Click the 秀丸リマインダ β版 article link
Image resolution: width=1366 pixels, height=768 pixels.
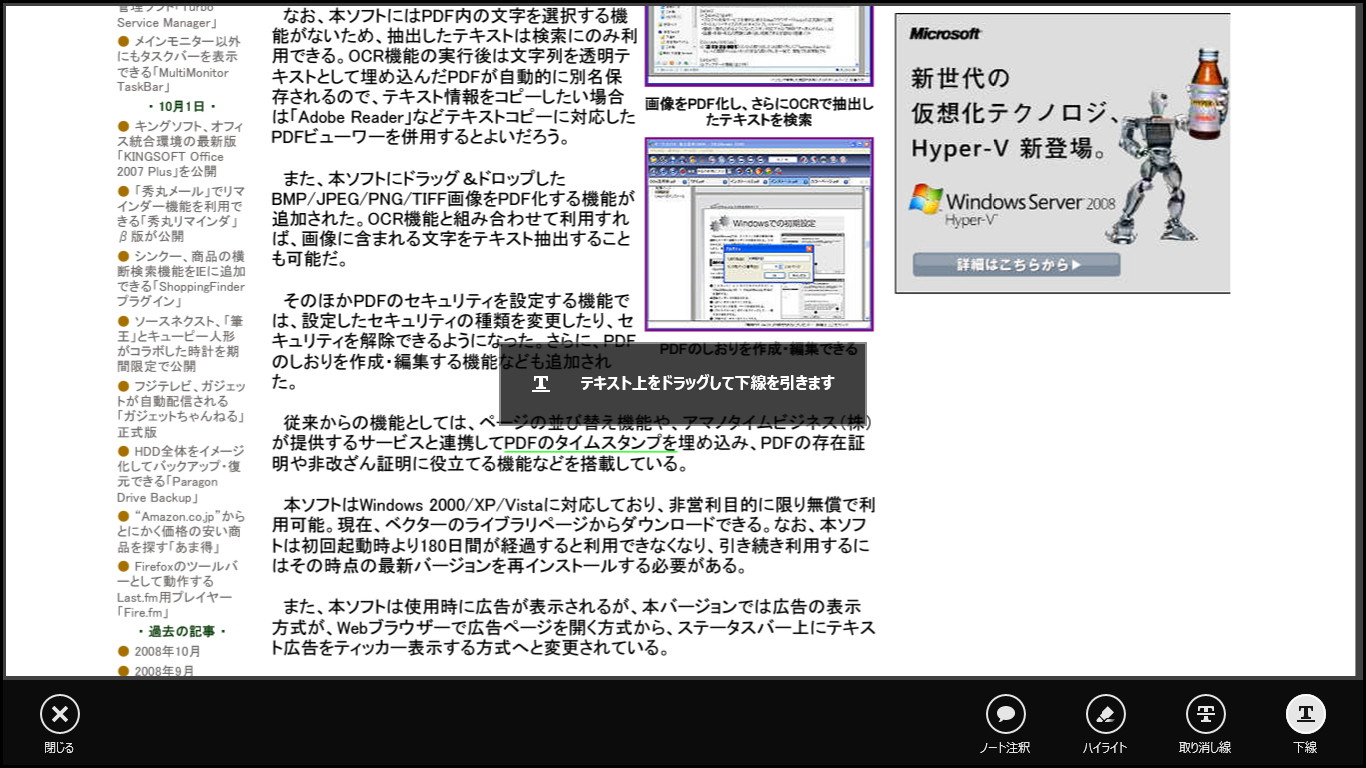click(x=180, y=214)
